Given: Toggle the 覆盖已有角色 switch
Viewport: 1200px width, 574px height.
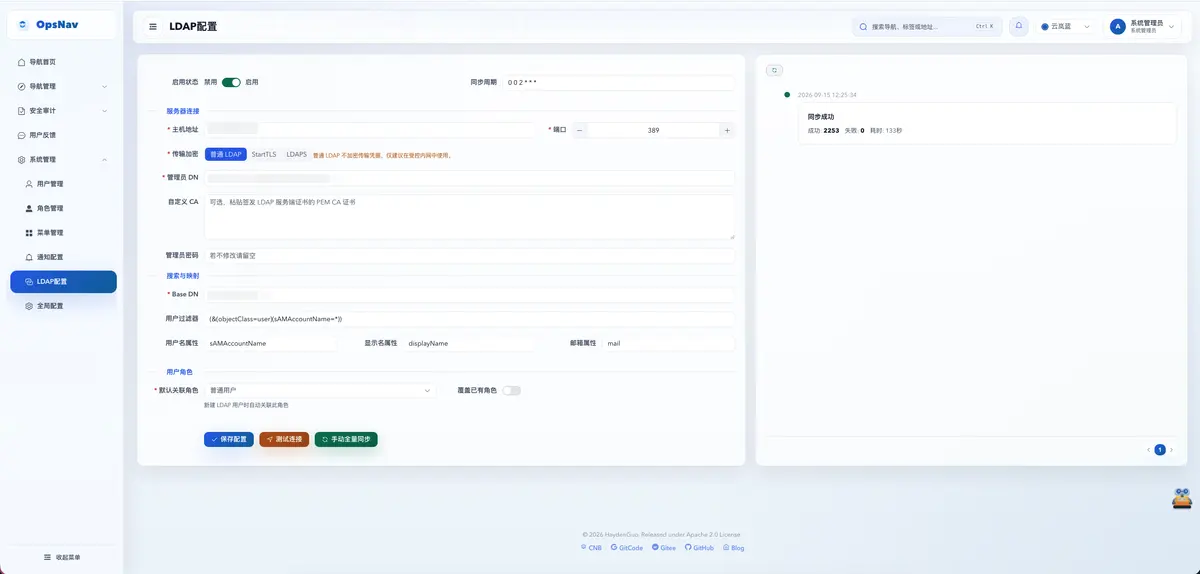Looking at the screenshot, I should point(511,390).
